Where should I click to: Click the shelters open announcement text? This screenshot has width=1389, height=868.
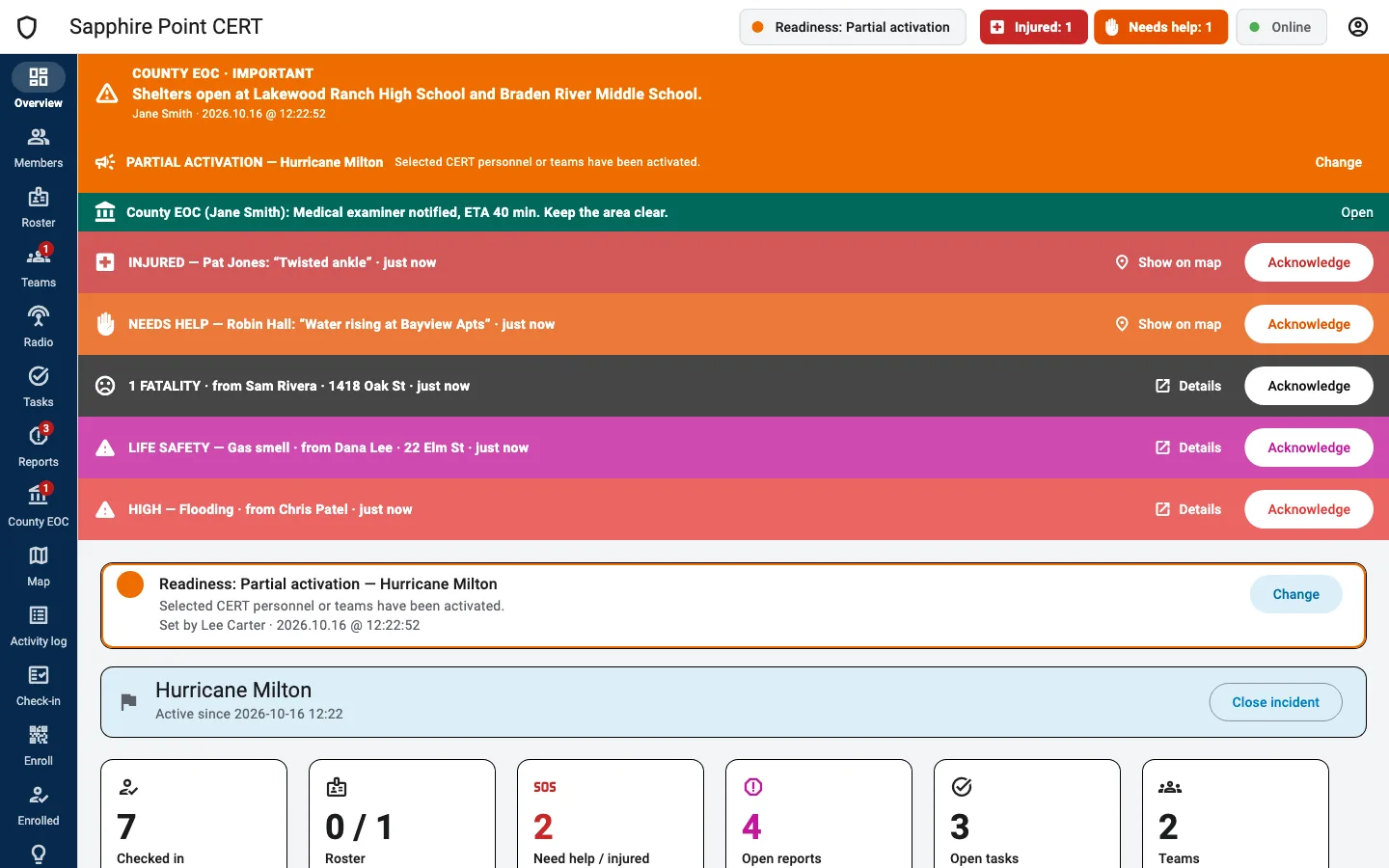(x=417, y=94)
